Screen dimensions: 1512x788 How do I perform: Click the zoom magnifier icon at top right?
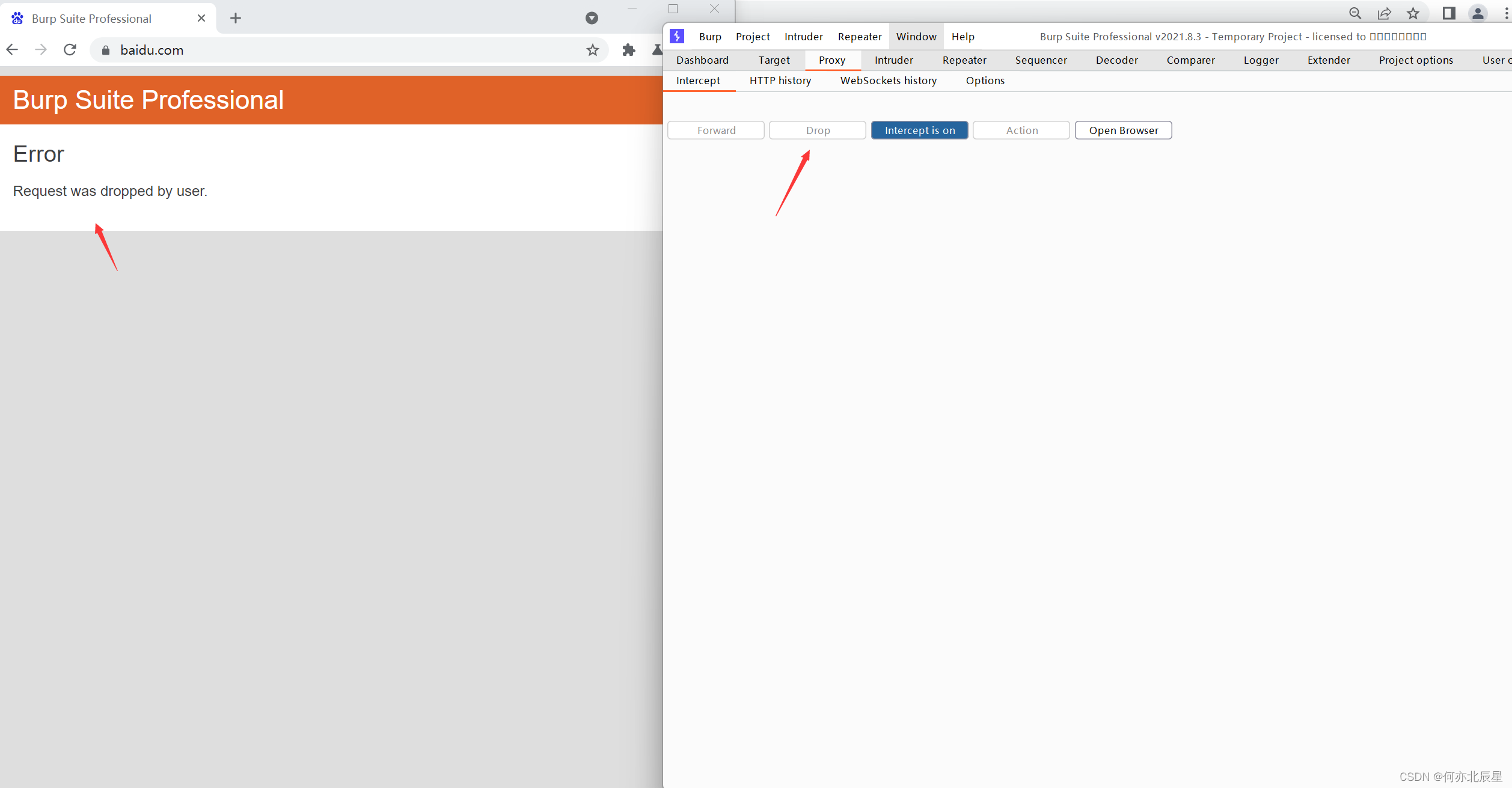(x=1355, y=13)
